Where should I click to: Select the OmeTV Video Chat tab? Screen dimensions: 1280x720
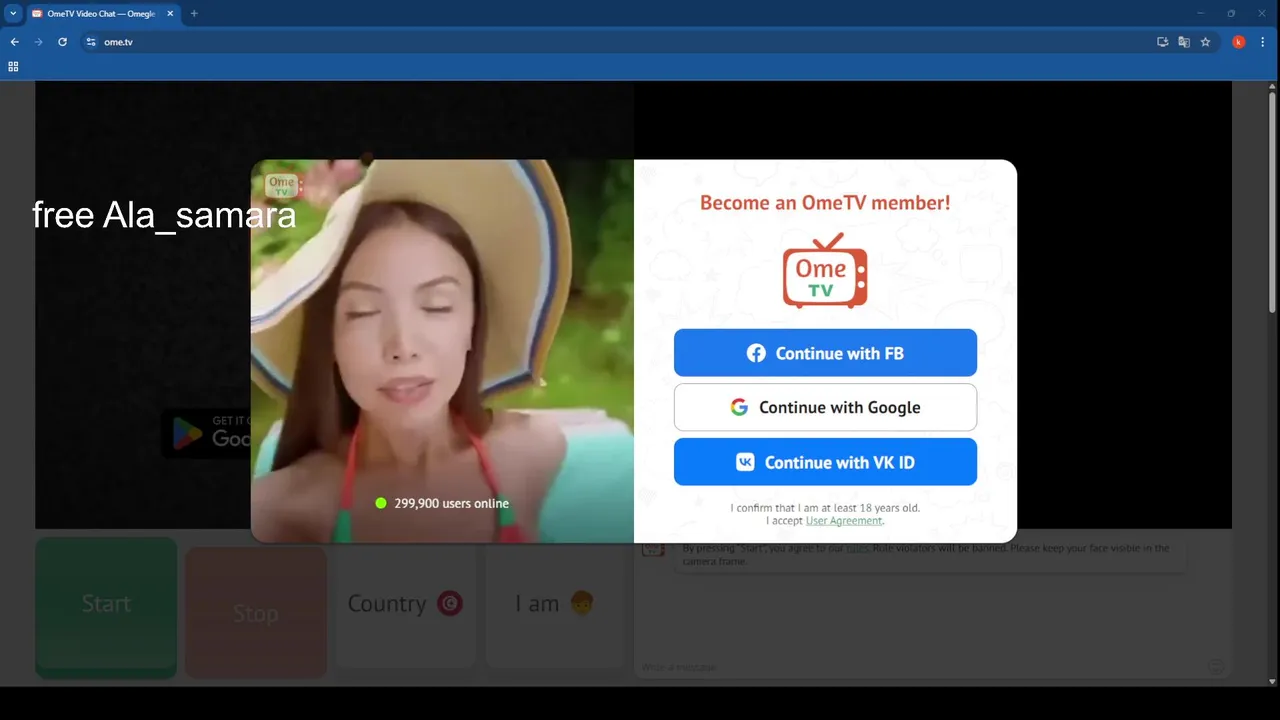point(101,14)
